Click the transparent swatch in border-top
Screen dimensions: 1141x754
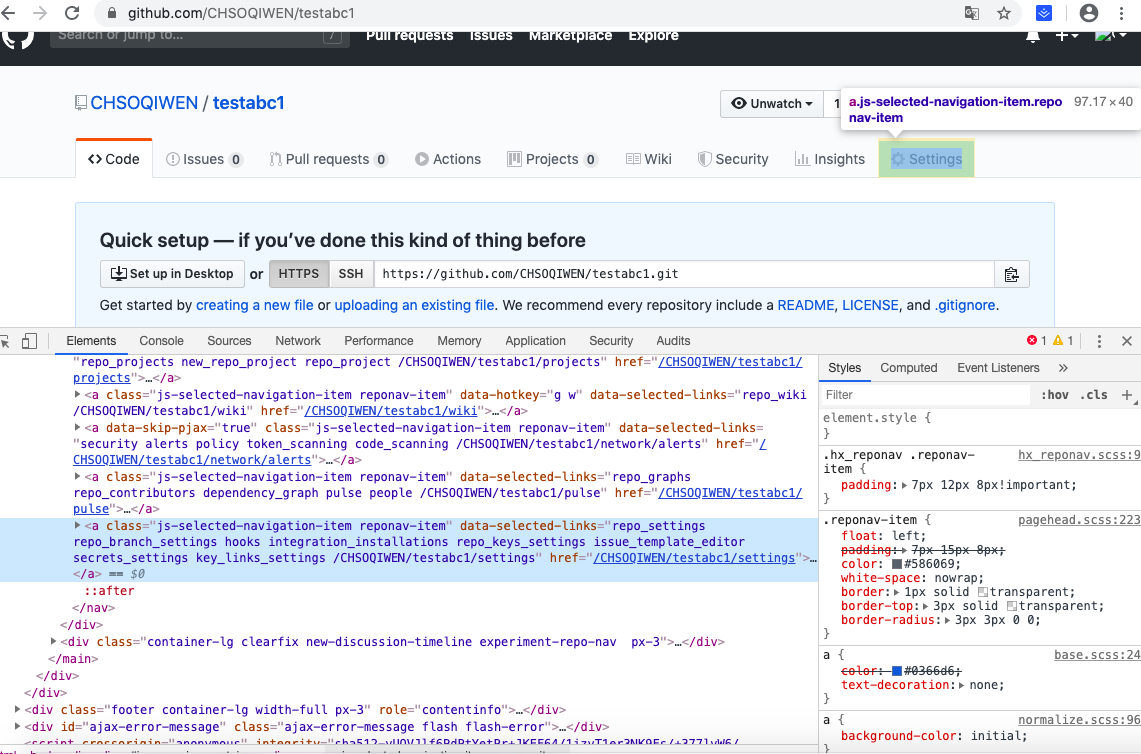[1011, 606]
